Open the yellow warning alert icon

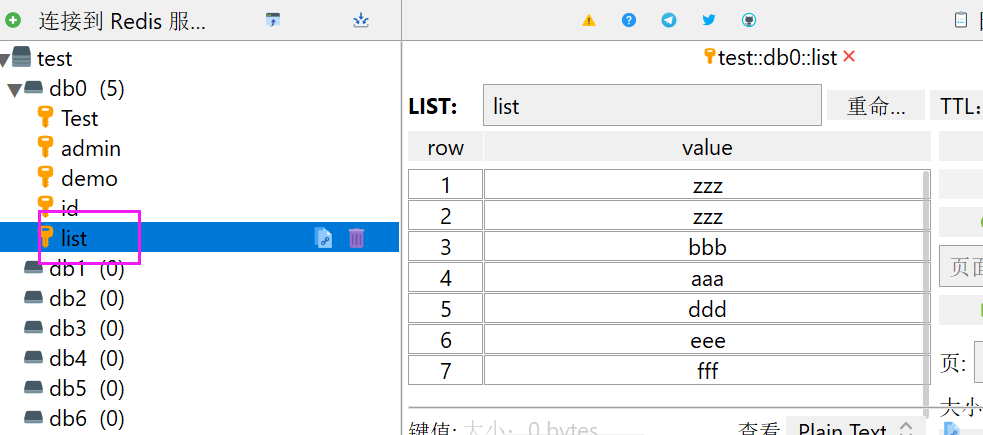pos(589,20)
